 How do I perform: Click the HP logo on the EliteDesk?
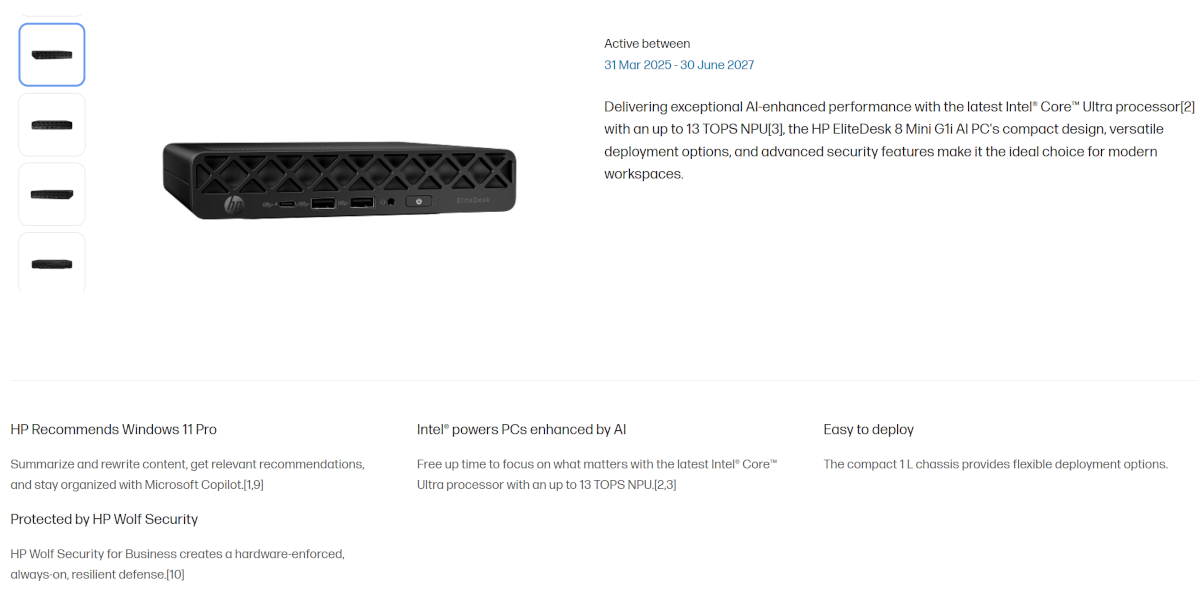[x=234, y=206]
